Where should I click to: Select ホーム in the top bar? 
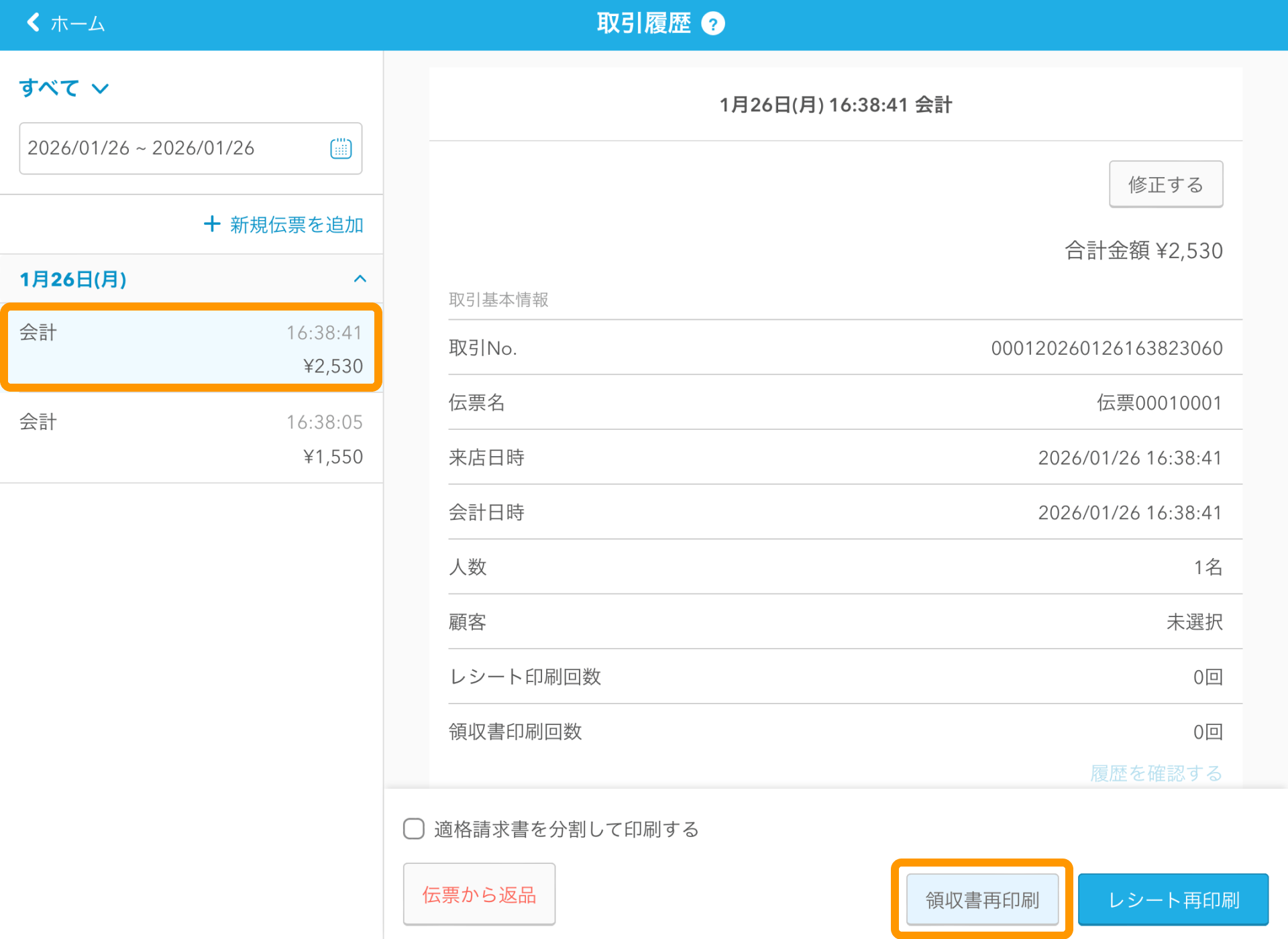(76, 23)
